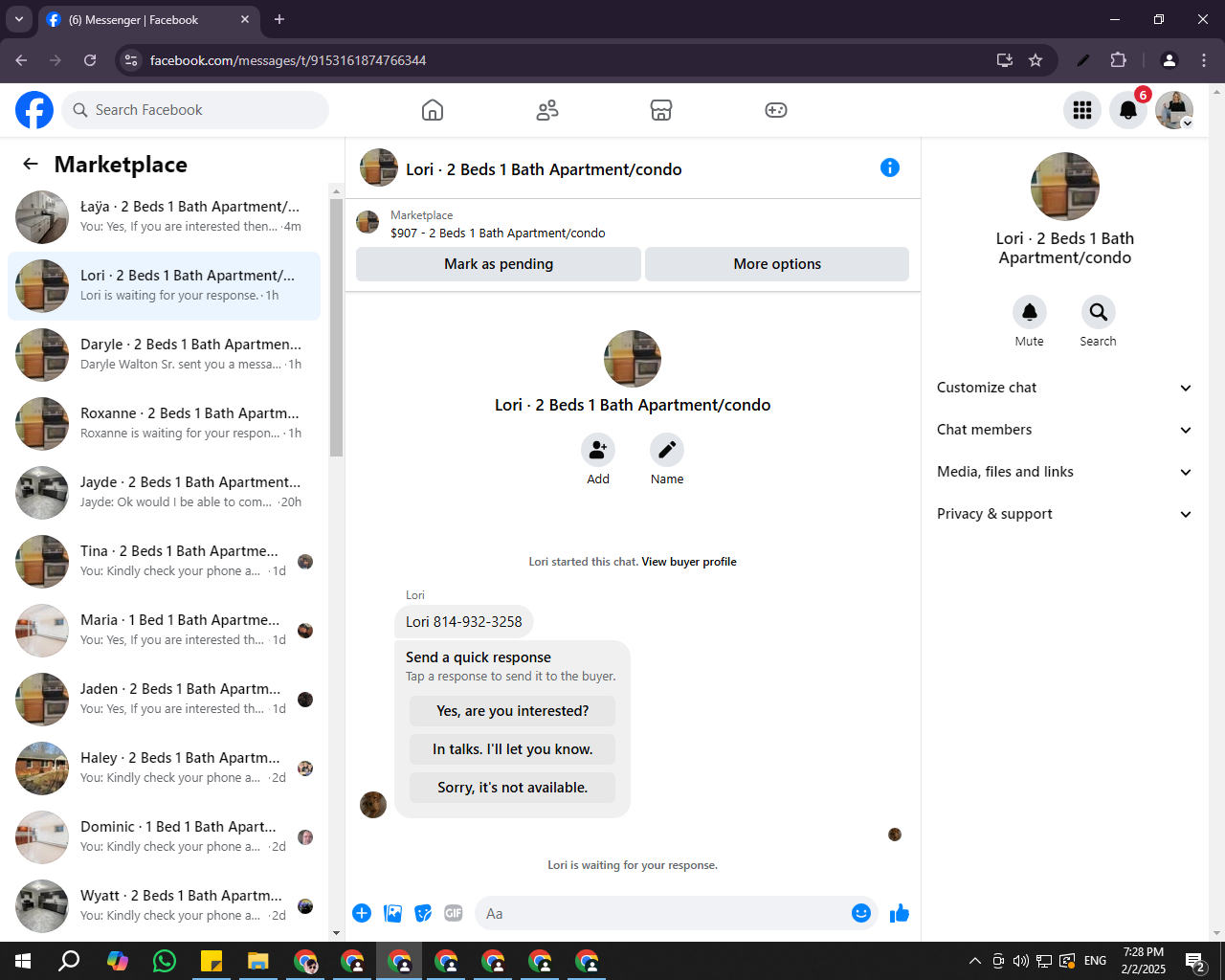Open Maria's 1 Bed apartment conversation
Viewport: 1225px width, 980px height.
click(x=164, y=631)
